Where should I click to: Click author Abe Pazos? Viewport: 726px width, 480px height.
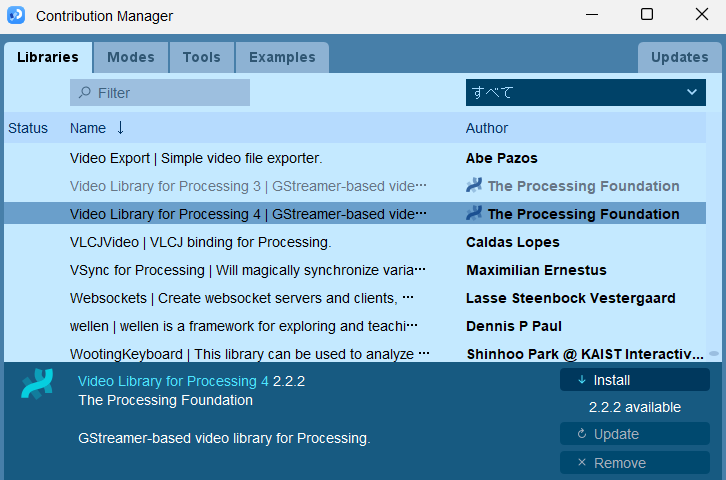[501, 158]
